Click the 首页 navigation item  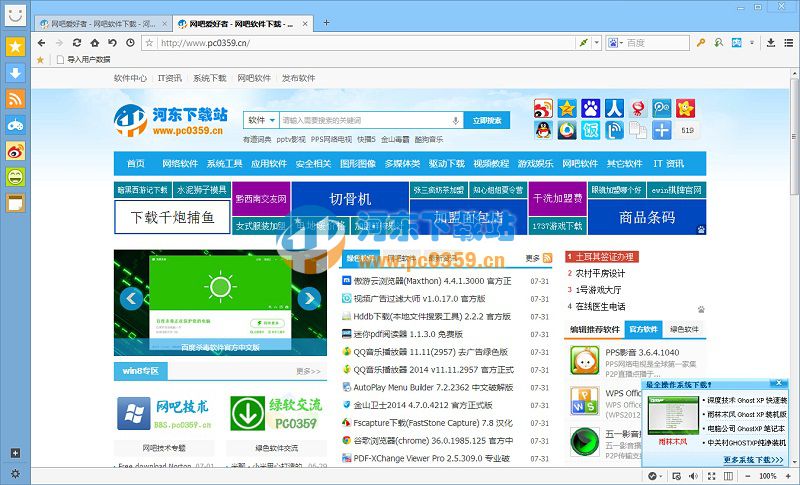pos(135,164)
